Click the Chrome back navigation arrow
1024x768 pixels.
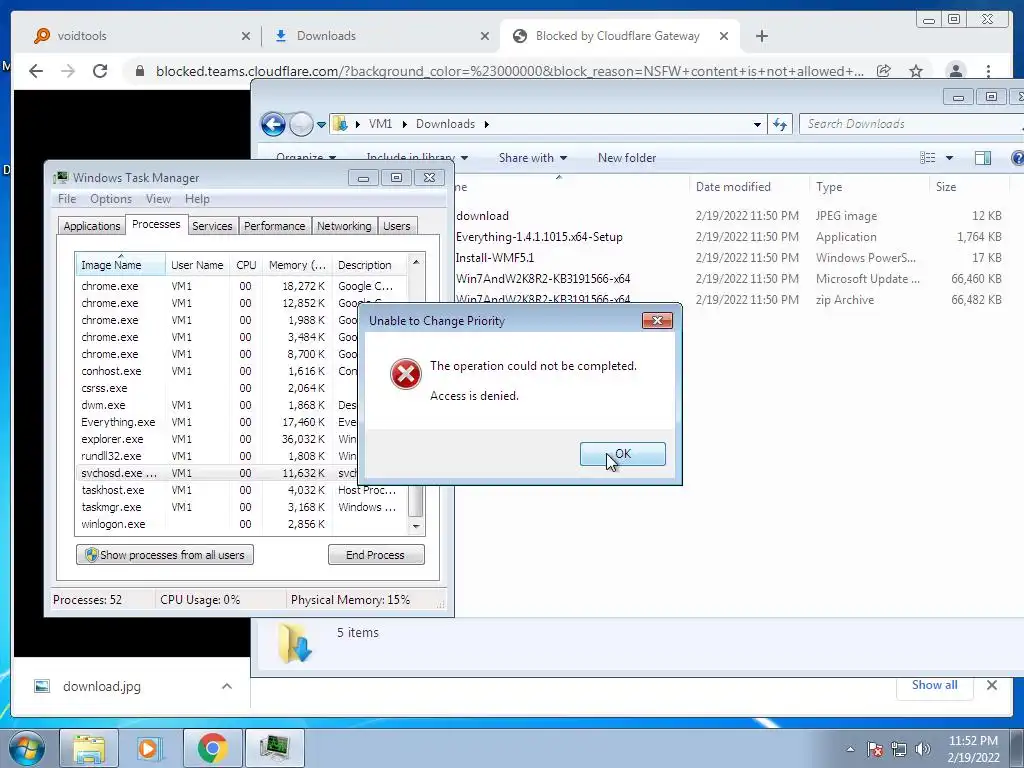(x=36, y=71)
